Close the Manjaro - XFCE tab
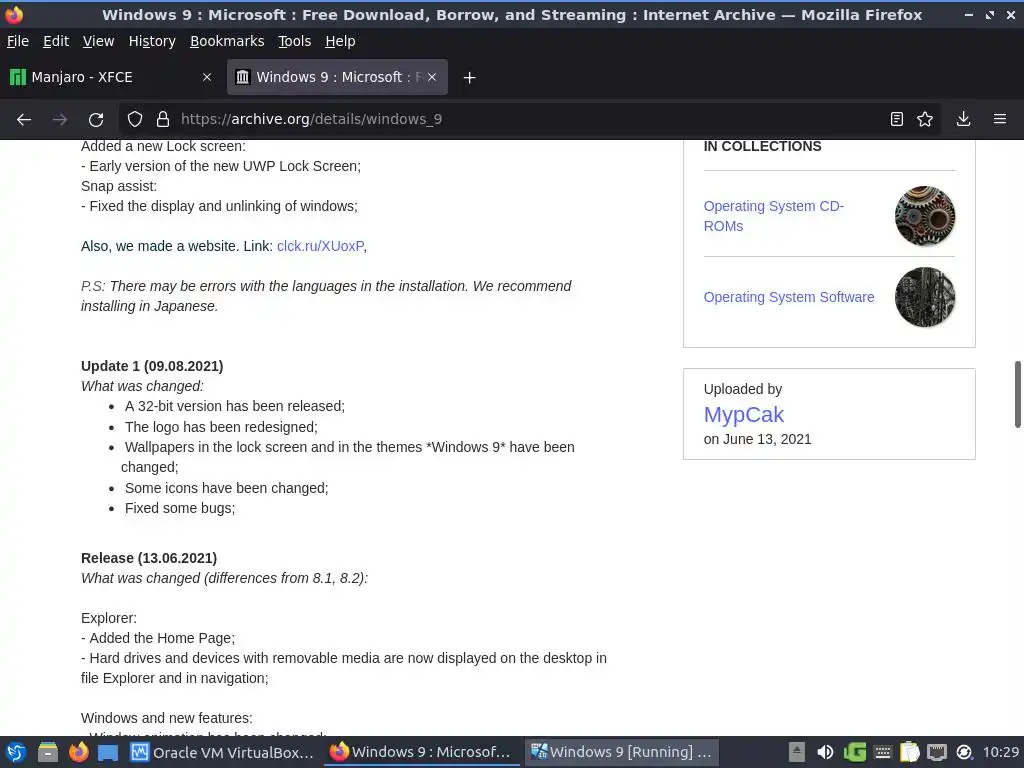This screenshot has width=1024, height=768. pyautogui.click(x=207, y=78)
